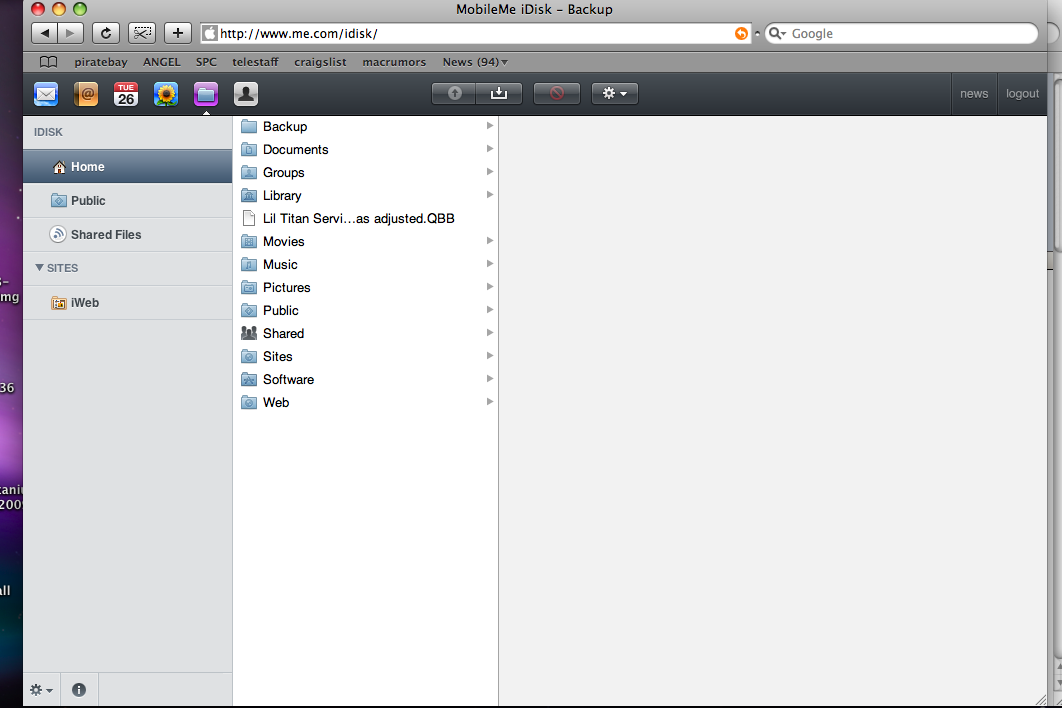The width and height of the screenshot is (1062, 708).
Task: Click the news link in header
Action: (x=974, y=94)
